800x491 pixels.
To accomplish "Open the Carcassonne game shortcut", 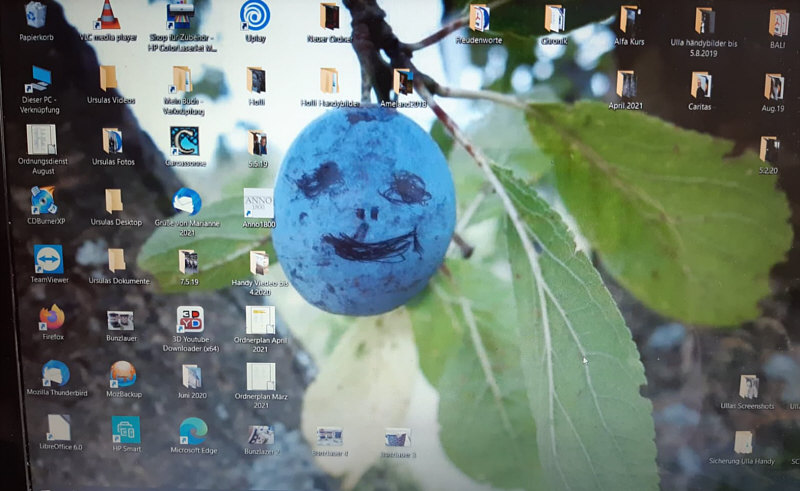I will [184, 140].
